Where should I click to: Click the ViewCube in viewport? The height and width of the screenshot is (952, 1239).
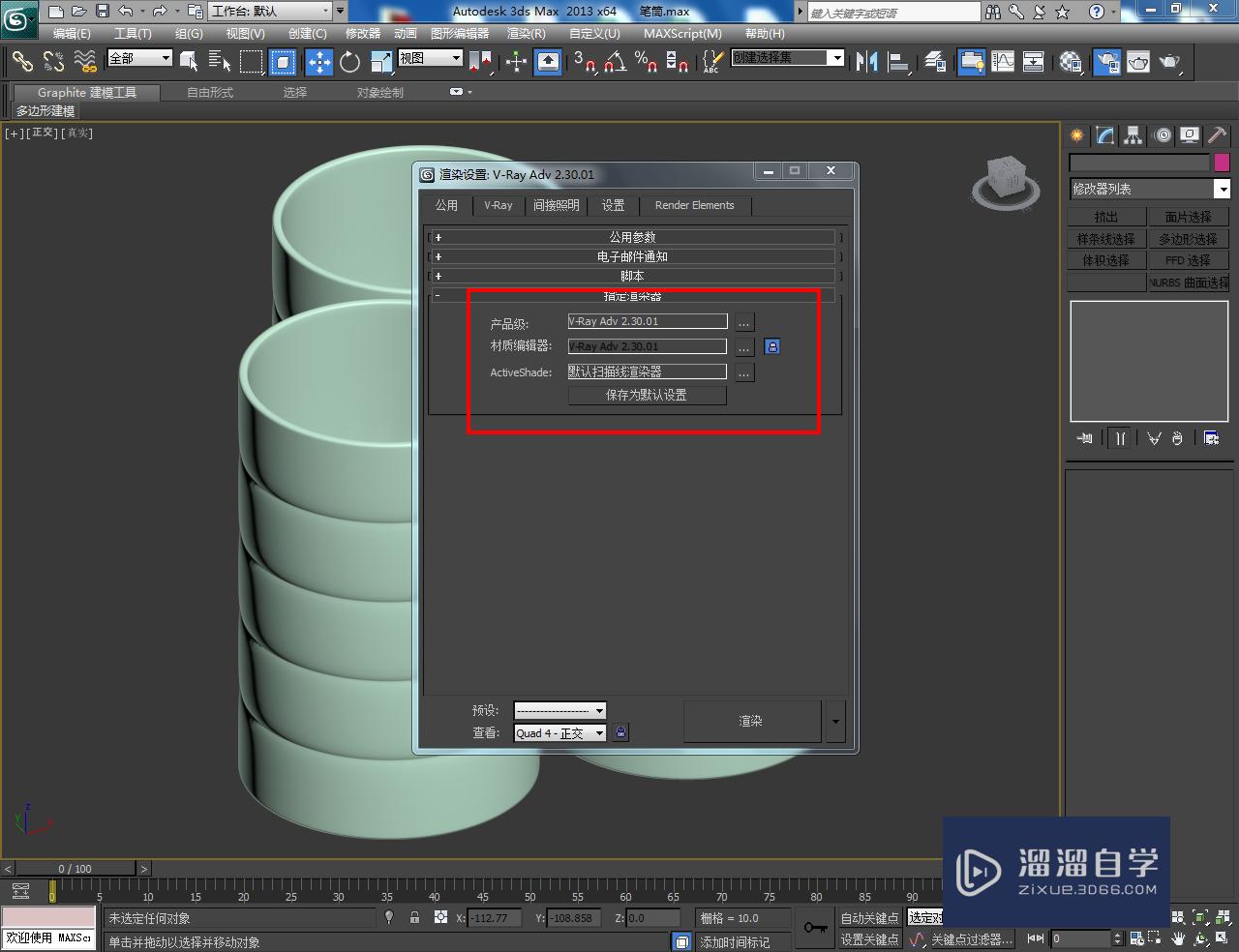point(1006,182)
